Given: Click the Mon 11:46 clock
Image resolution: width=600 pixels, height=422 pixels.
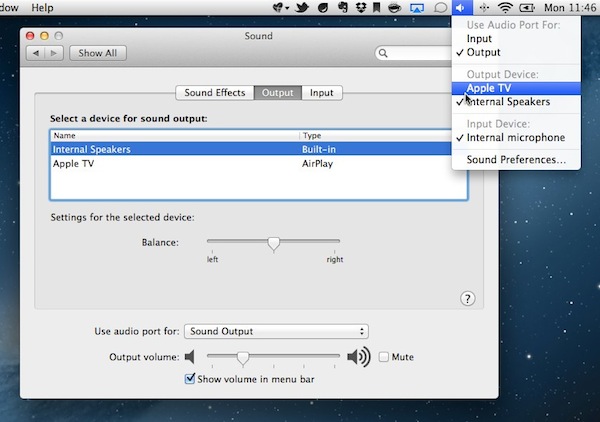Looking at the screenshot, I should pyautogui.click(x=570, y=8).
